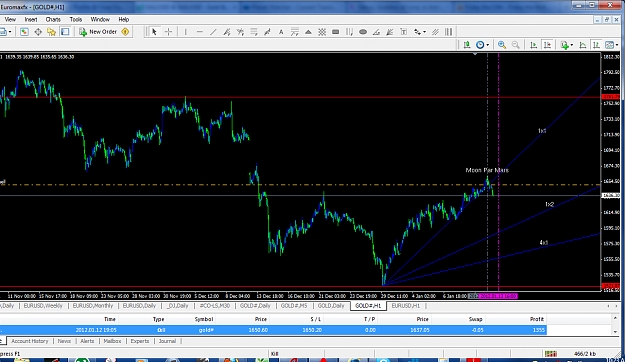Open the Help menu
625x362 pixels.
click(124, 19)
